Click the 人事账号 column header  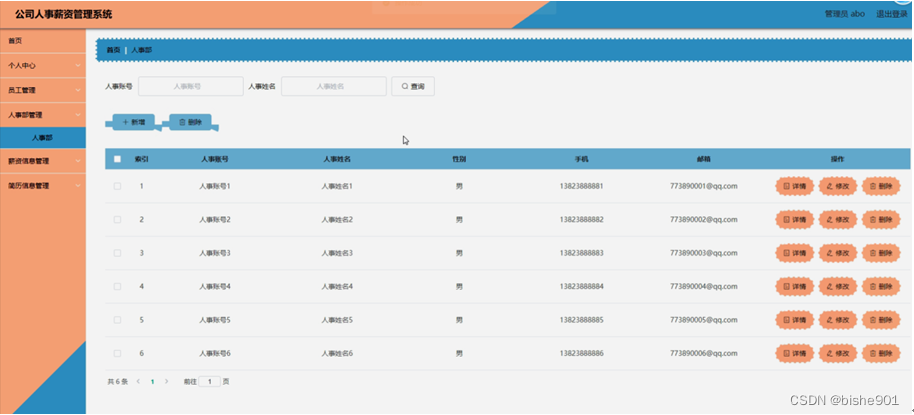[x=215, y=159]
